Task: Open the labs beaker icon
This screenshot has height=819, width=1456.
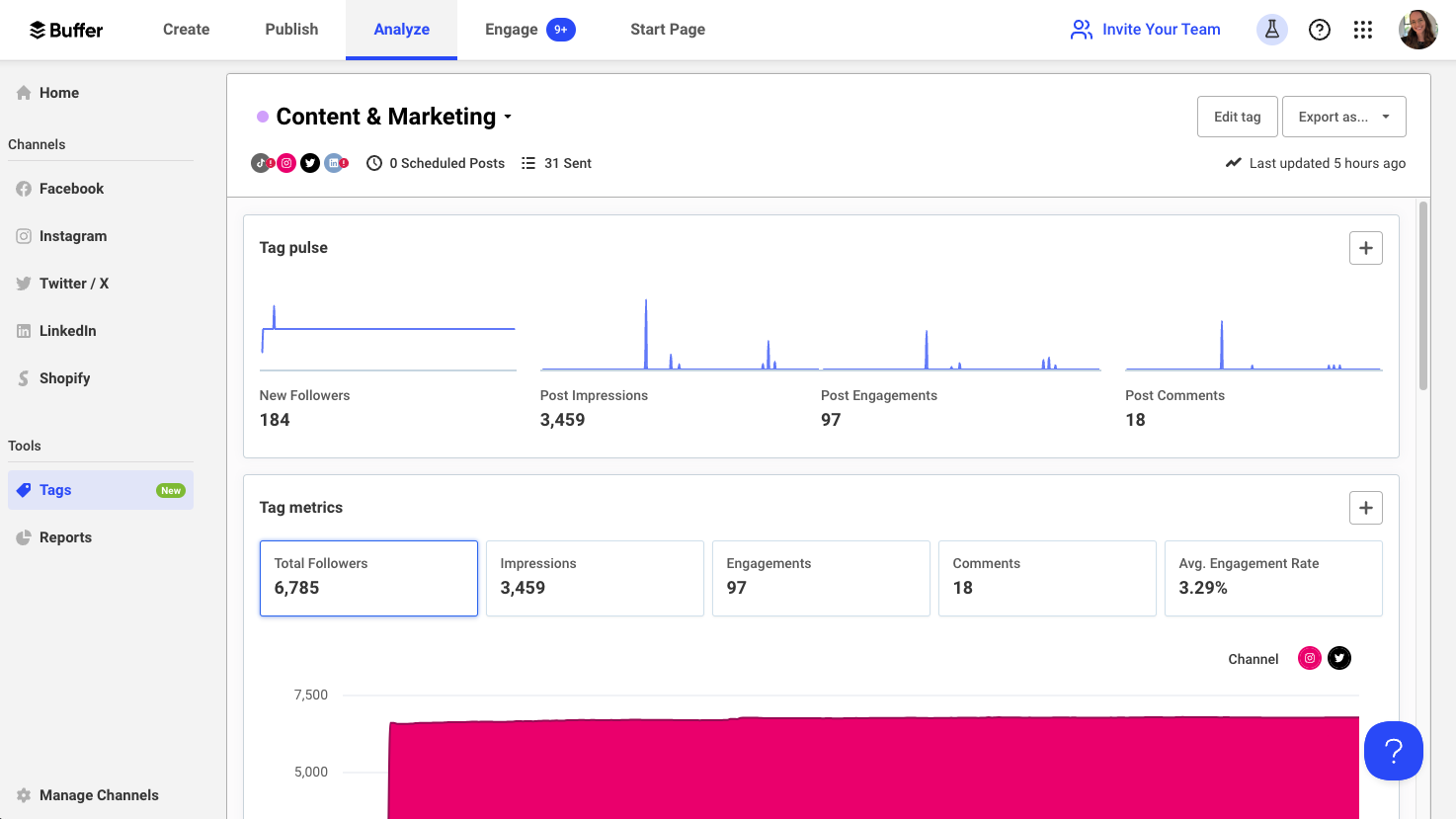Action: pyautogui.click(x=1271, y=30)
